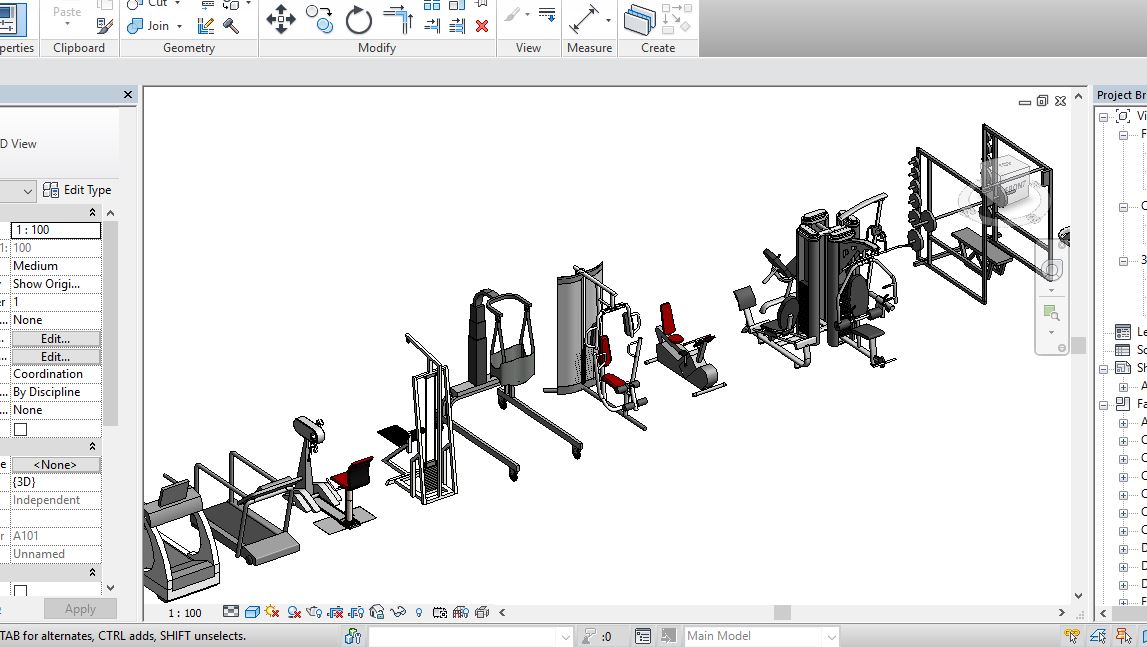This screenshot has height=647, width=1147.
Task: Click the Edit Type button
Action: [78, 190]
